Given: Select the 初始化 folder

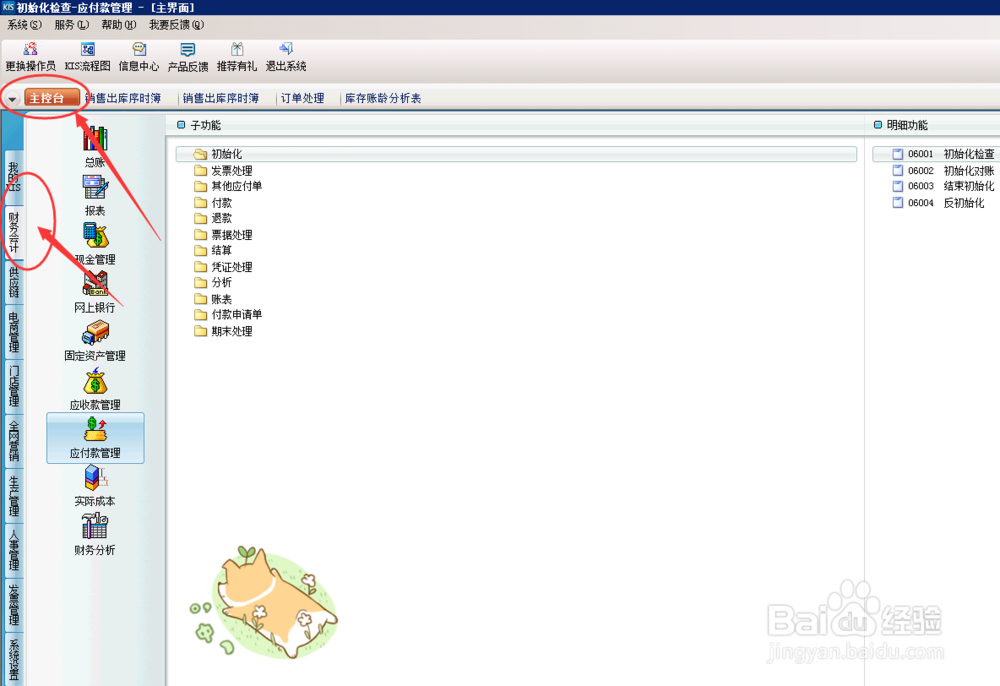Looking at the screenshot, I should tap(516, 154).
